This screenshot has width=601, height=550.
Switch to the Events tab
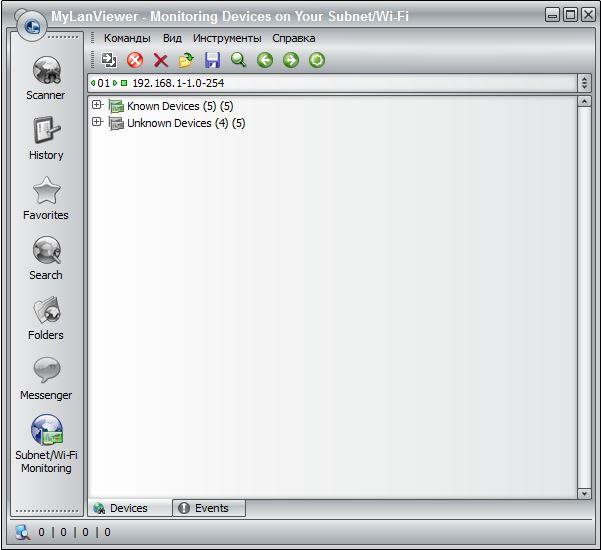tap(209, 508)
